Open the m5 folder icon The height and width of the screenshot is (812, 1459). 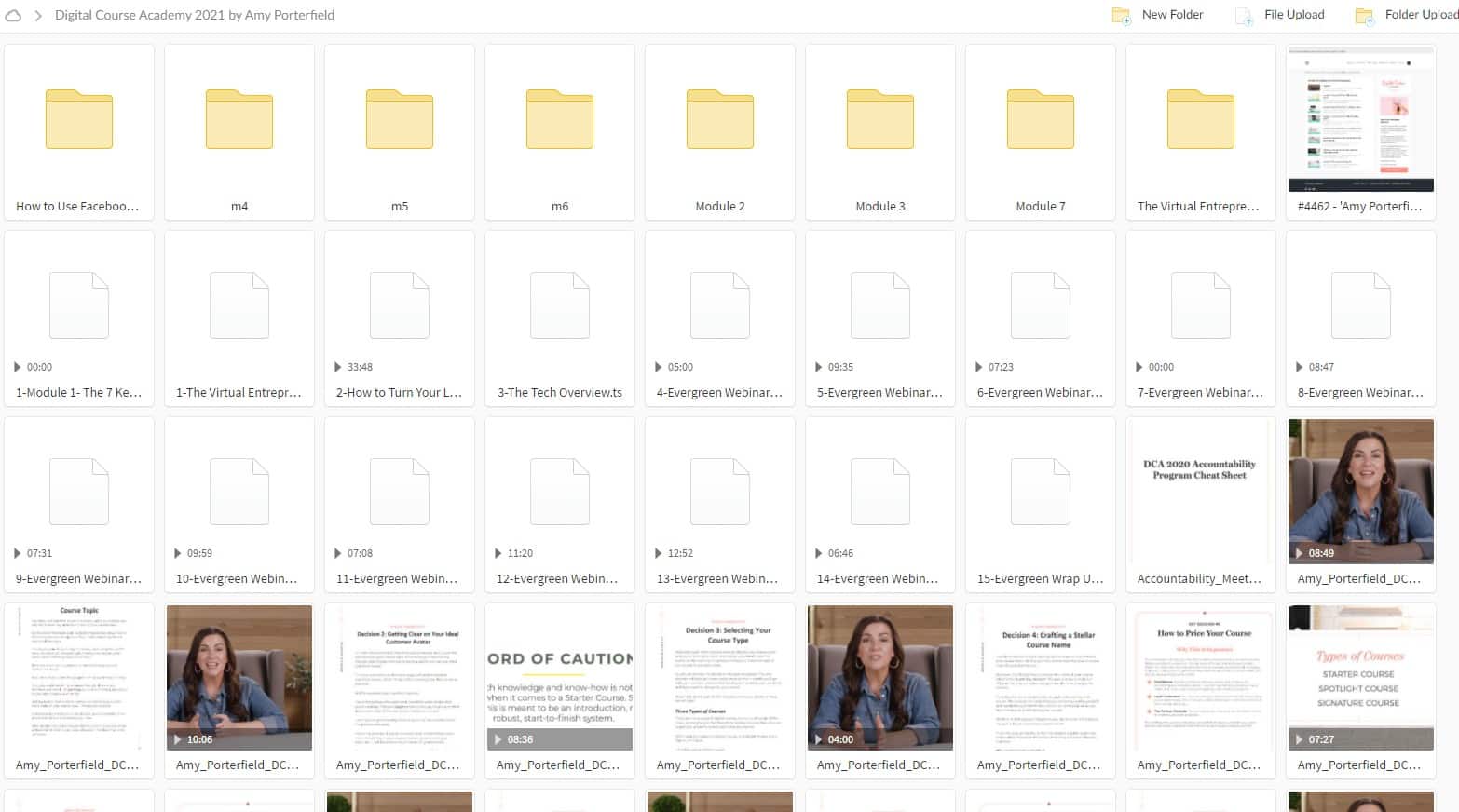point(400,119)
